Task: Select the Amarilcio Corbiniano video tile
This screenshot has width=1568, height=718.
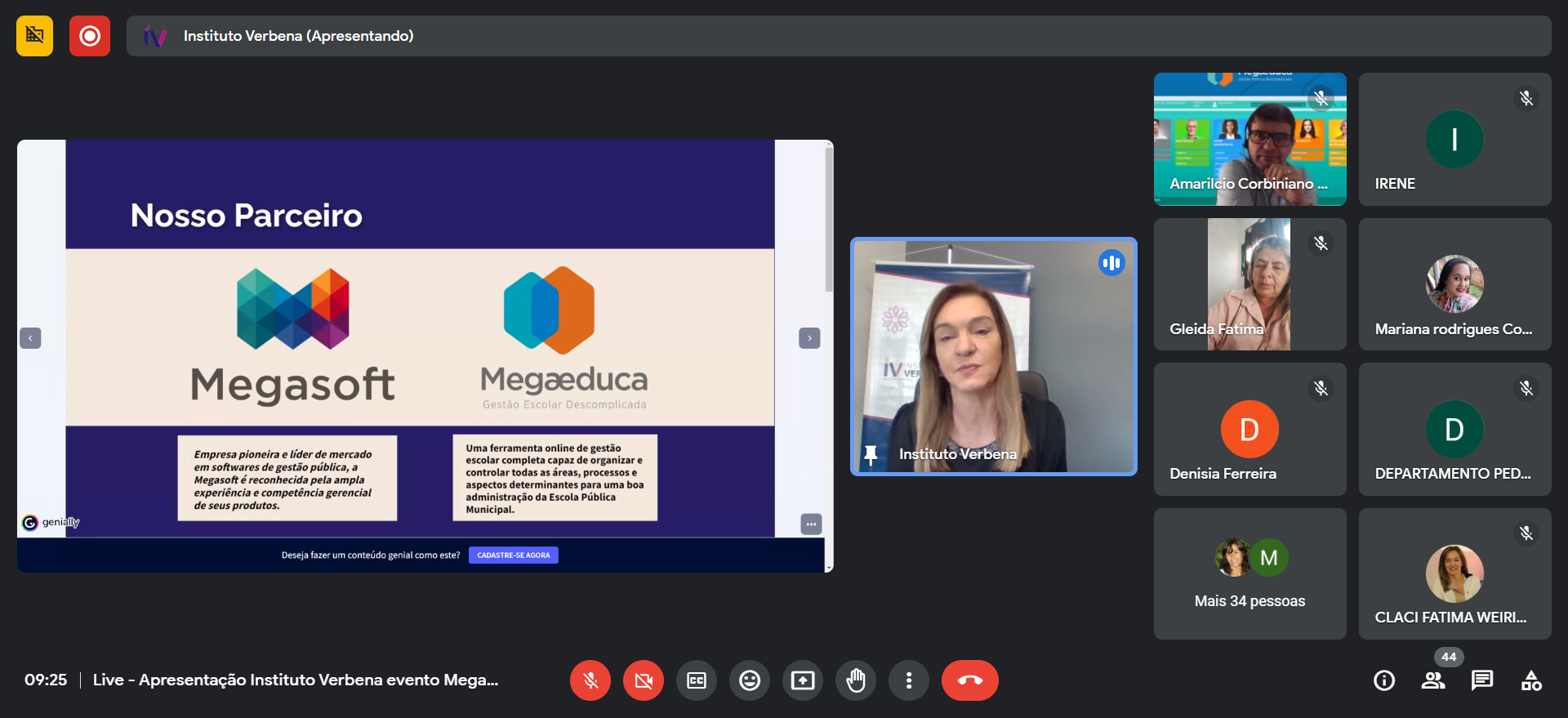Action: pyautogui.click(x=1250, y=139)
